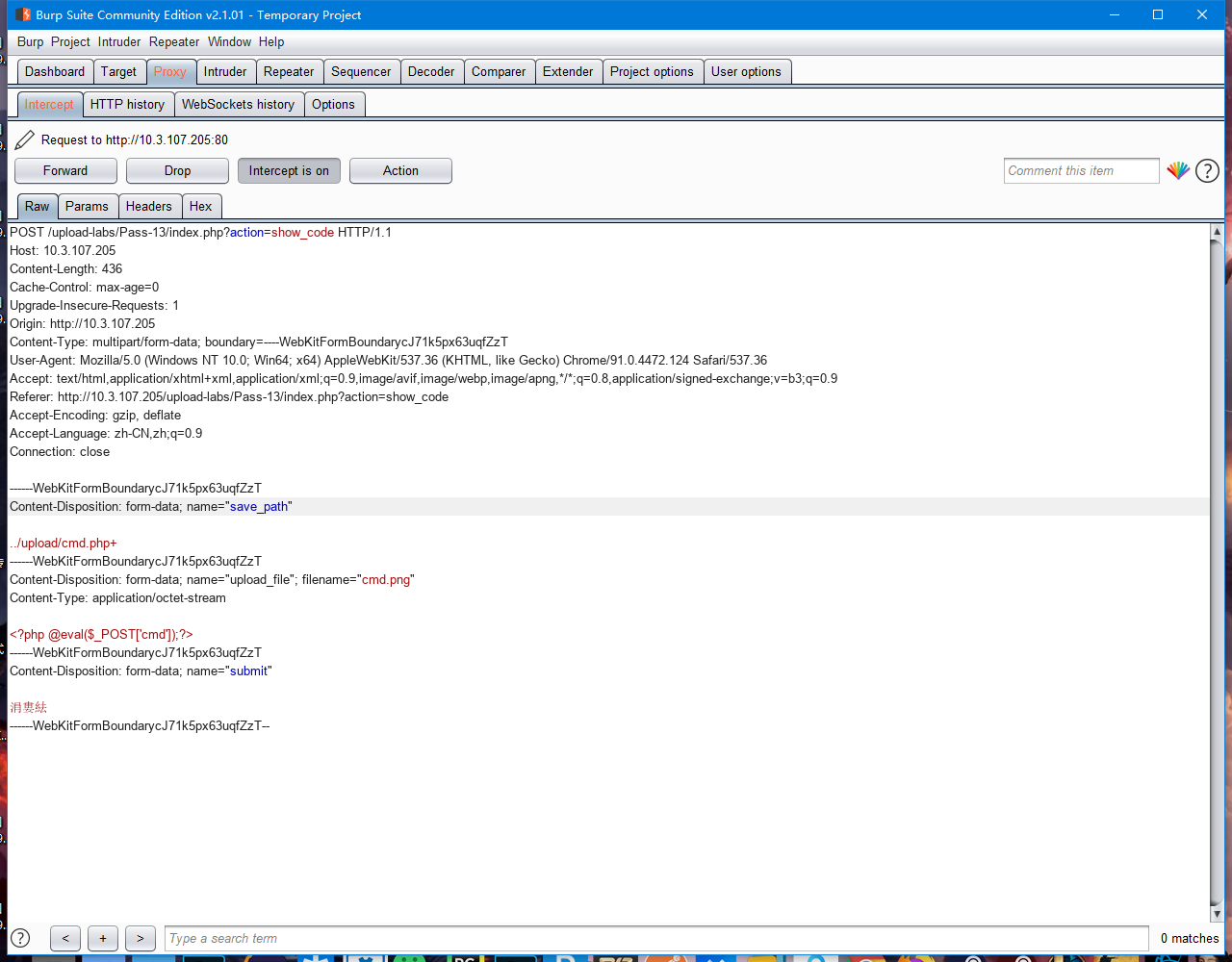Click the scrollbar up arrow in request editor
This screenshot has width=1232, height=962.
[x=1217, y=232]
